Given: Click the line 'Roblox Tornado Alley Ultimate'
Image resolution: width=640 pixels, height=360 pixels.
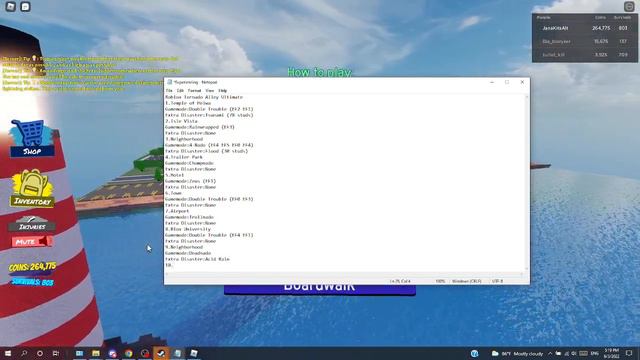Looking at the screenshot, I should (204, 97).
